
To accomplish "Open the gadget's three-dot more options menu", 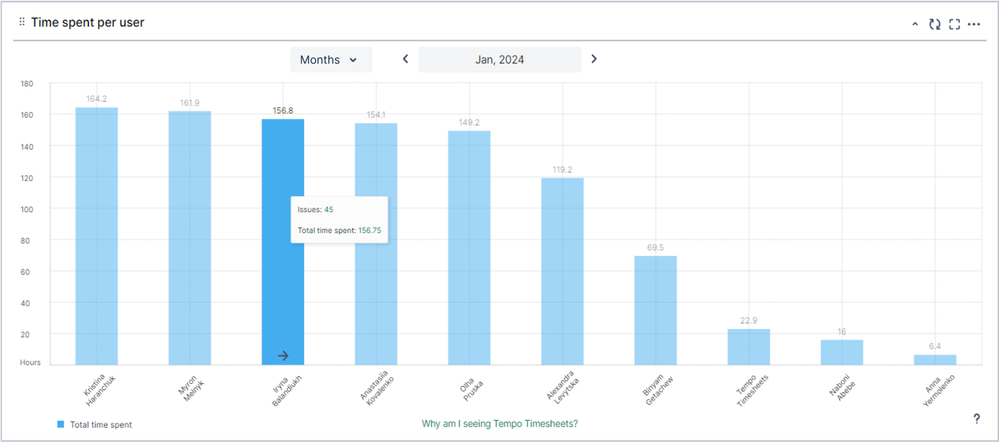I will [x=974, y=24].
